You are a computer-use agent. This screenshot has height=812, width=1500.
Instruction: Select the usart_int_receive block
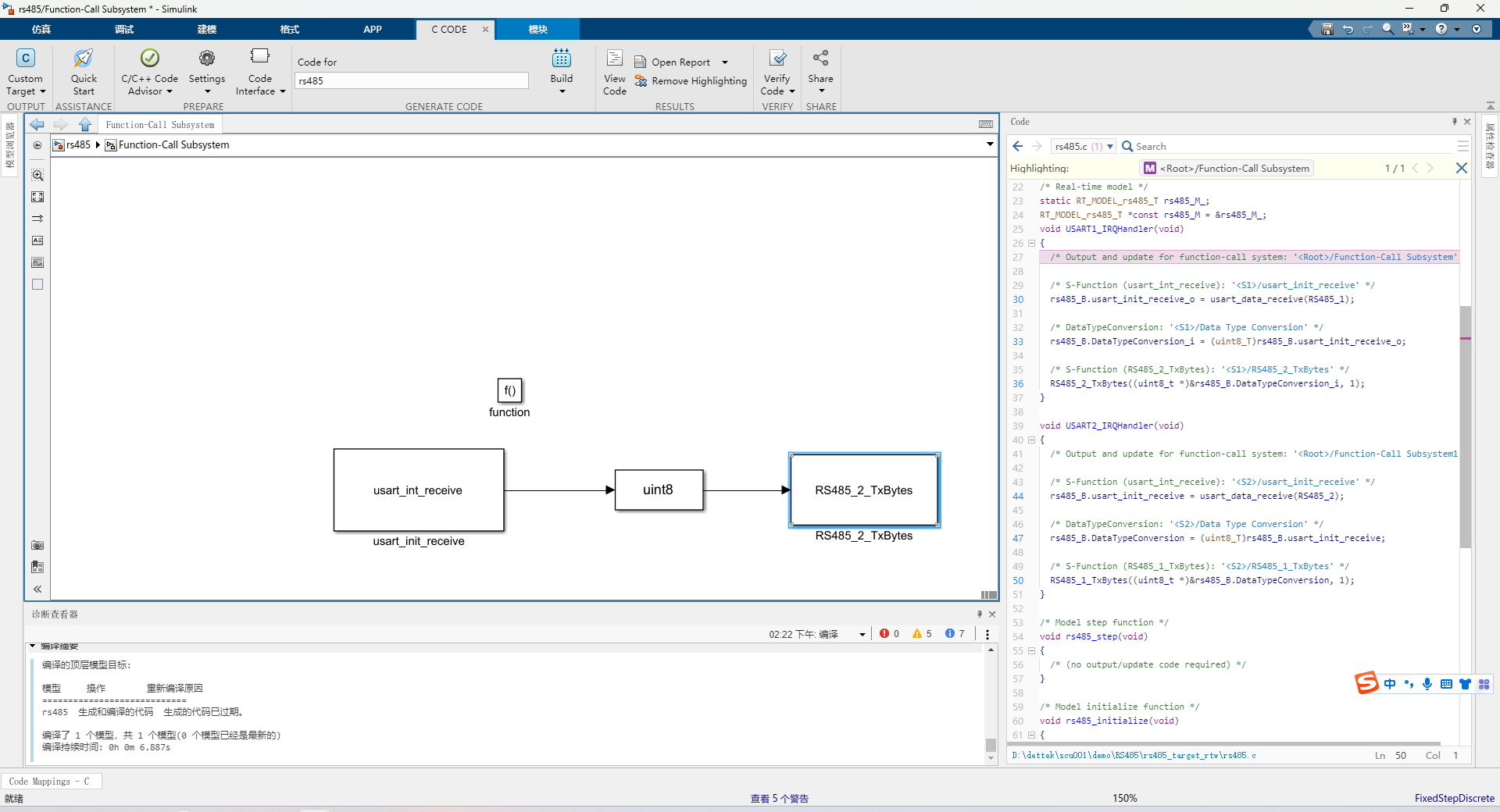[419, 490]
